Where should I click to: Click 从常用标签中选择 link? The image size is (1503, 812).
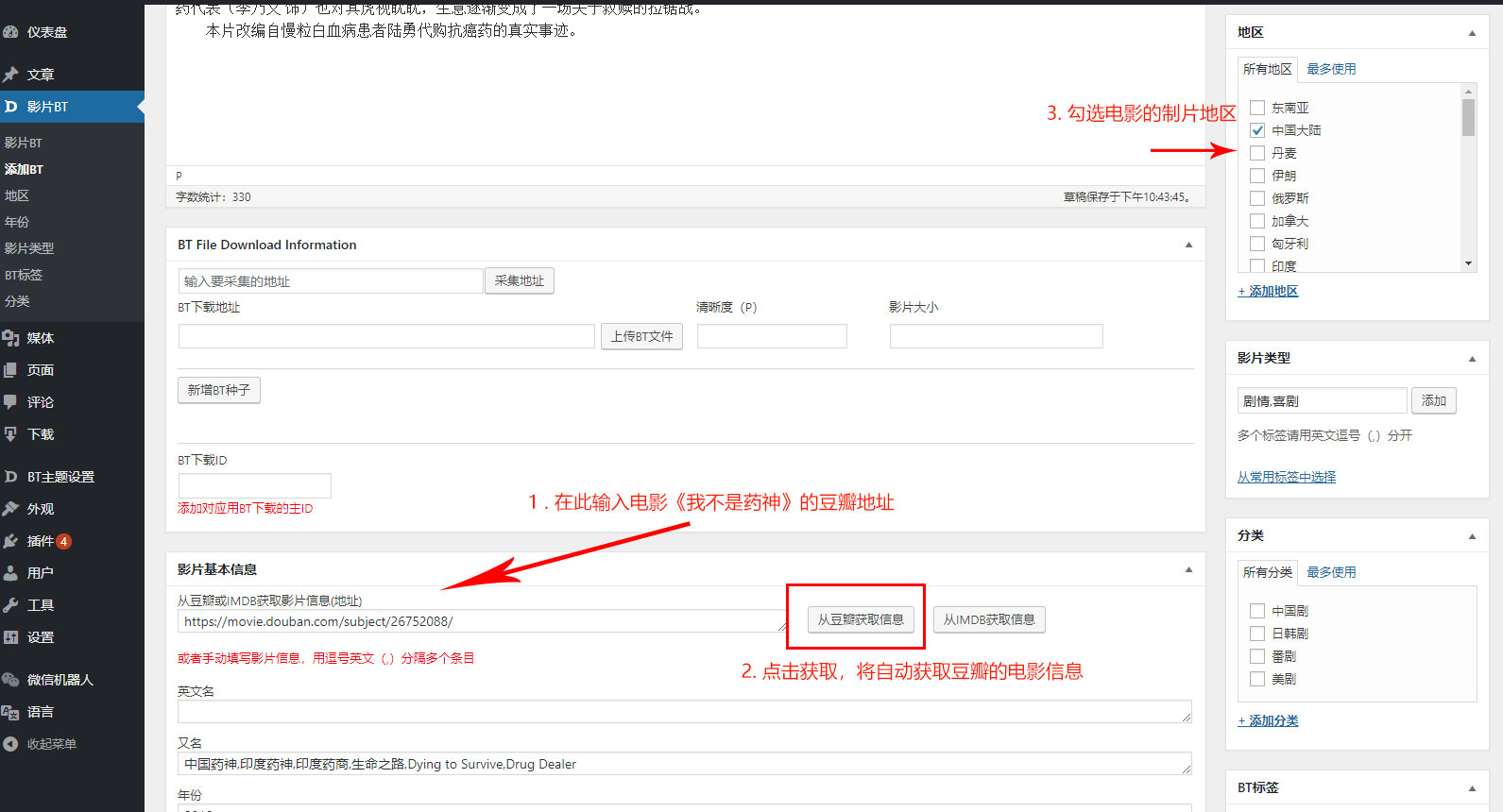[1287, 477]
